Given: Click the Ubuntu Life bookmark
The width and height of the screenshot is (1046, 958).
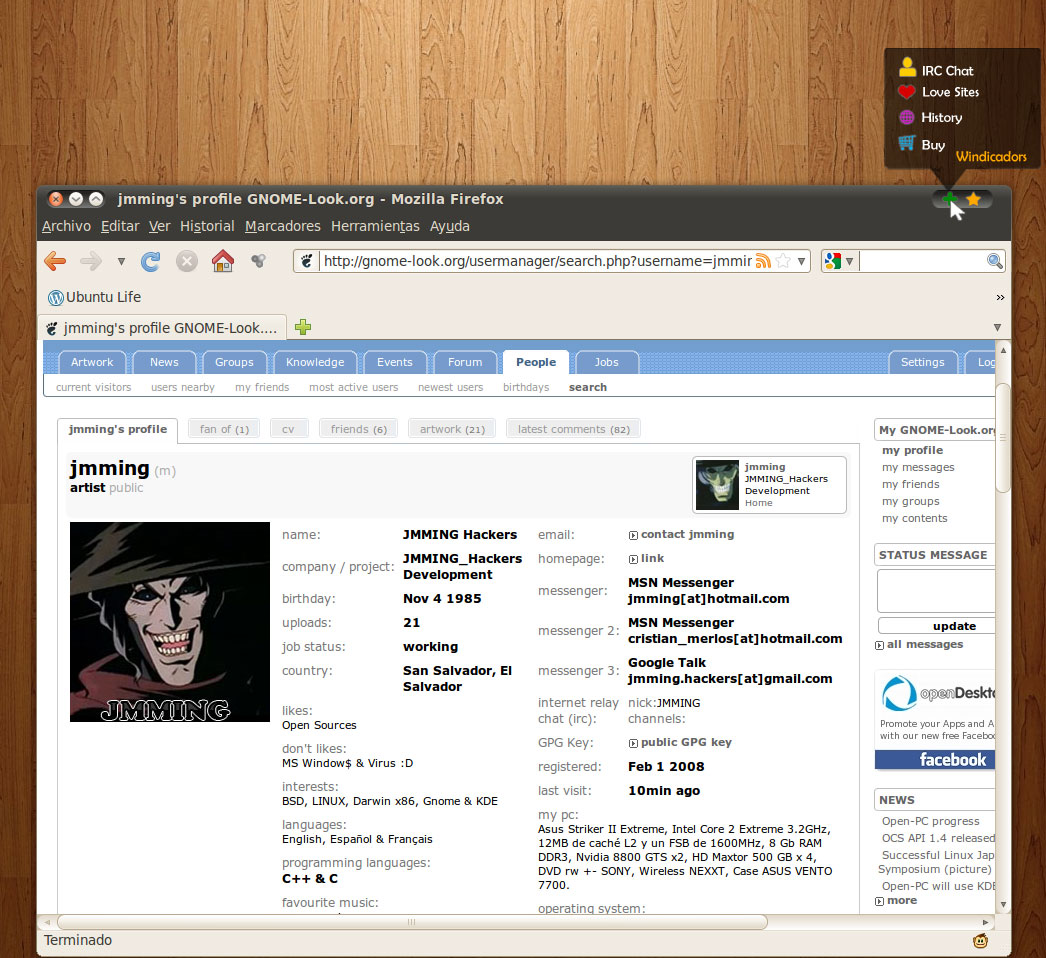Looking at the screenshot, I should tap(95, 297).
